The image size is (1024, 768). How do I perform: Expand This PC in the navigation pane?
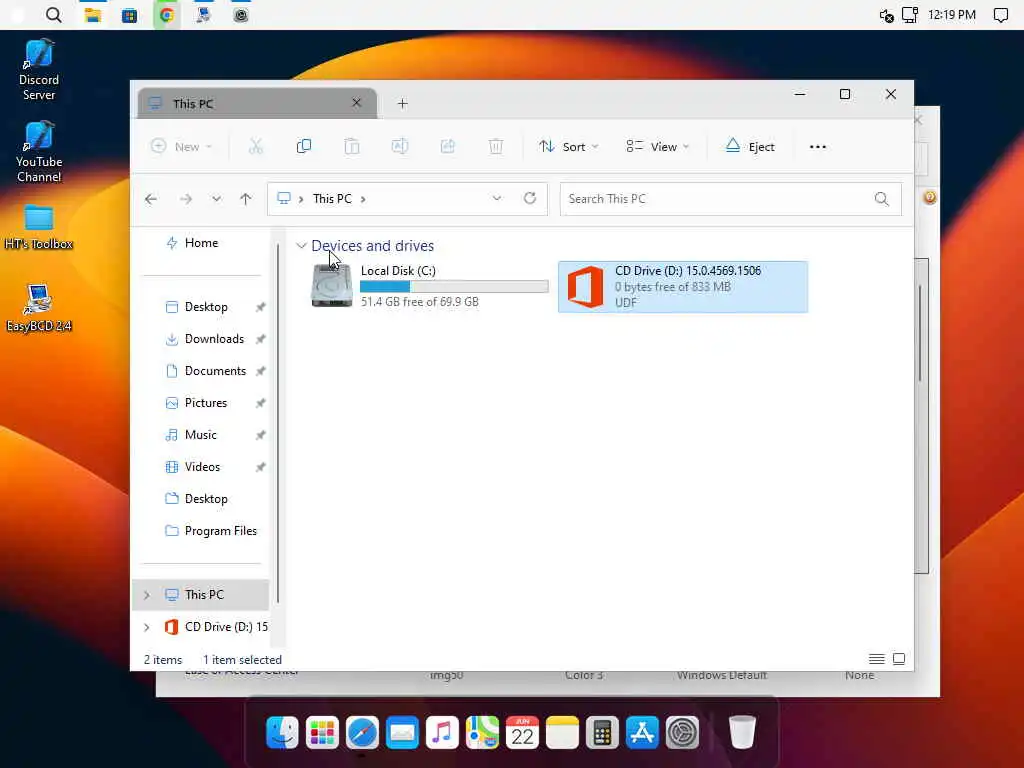pyautogui.click(x=147, y=595)
